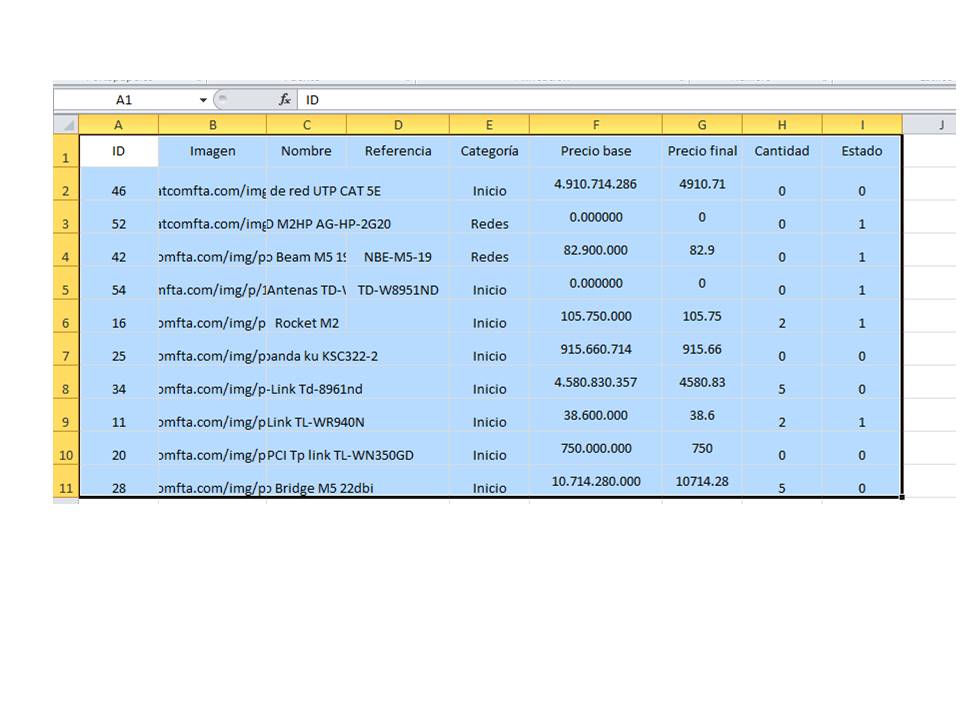Click the Cantidad header cell
The width and height of the screenshot is (960, 720).
(782, 151)
